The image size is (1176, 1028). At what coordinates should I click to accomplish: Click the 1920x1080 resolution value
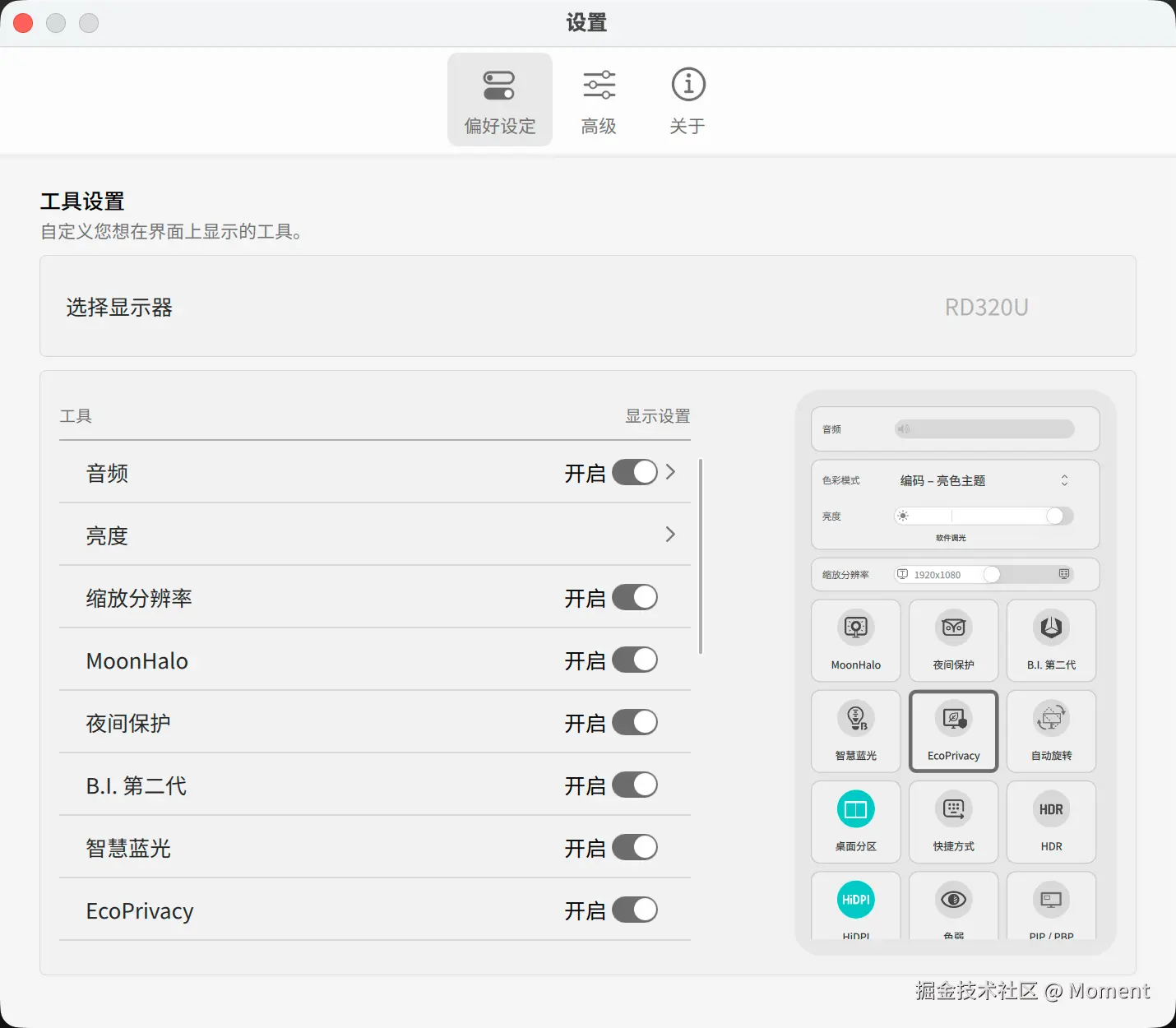938,575
